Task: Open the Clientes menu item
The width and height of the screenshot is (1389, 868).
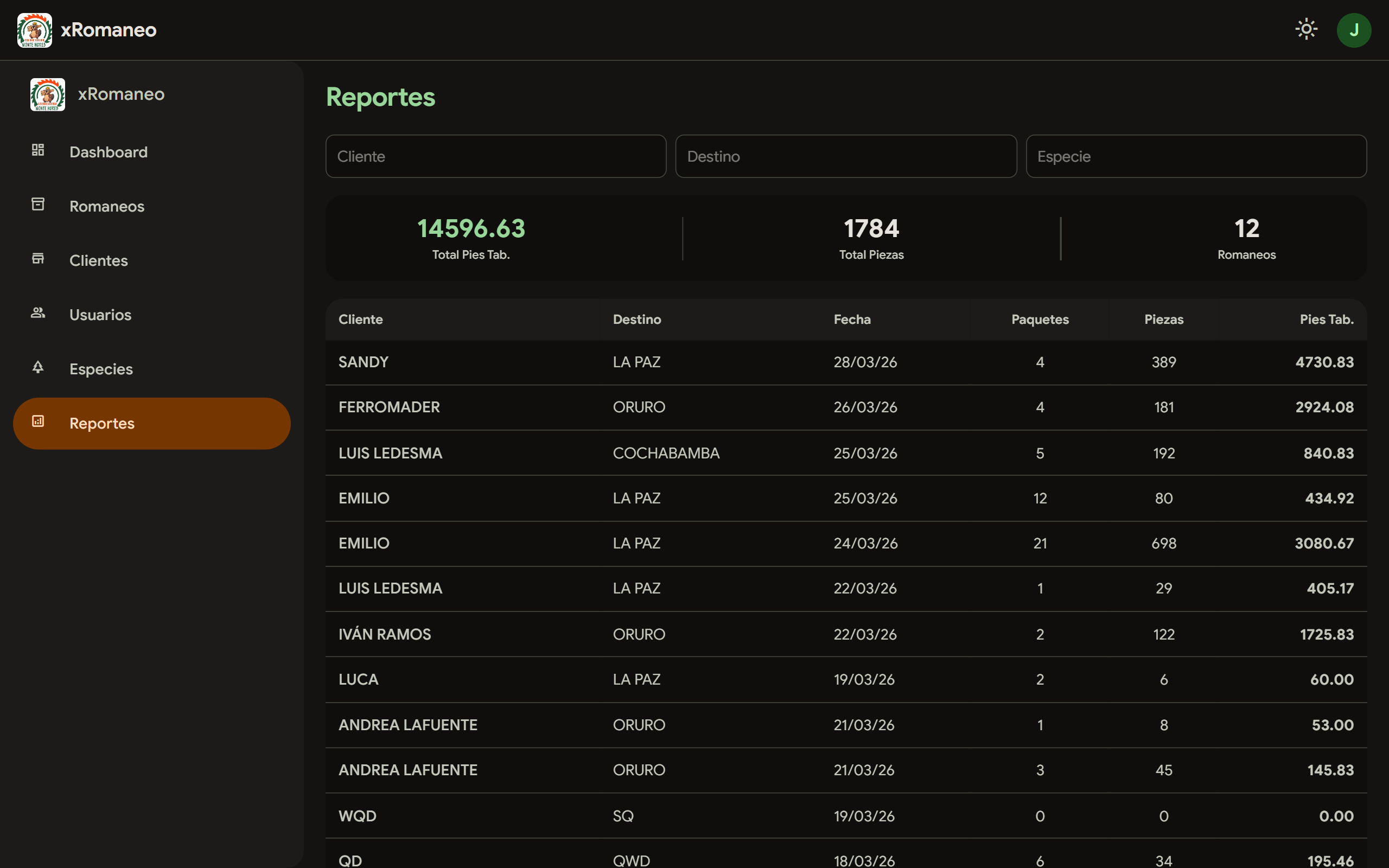Action: tap(99, 260)
